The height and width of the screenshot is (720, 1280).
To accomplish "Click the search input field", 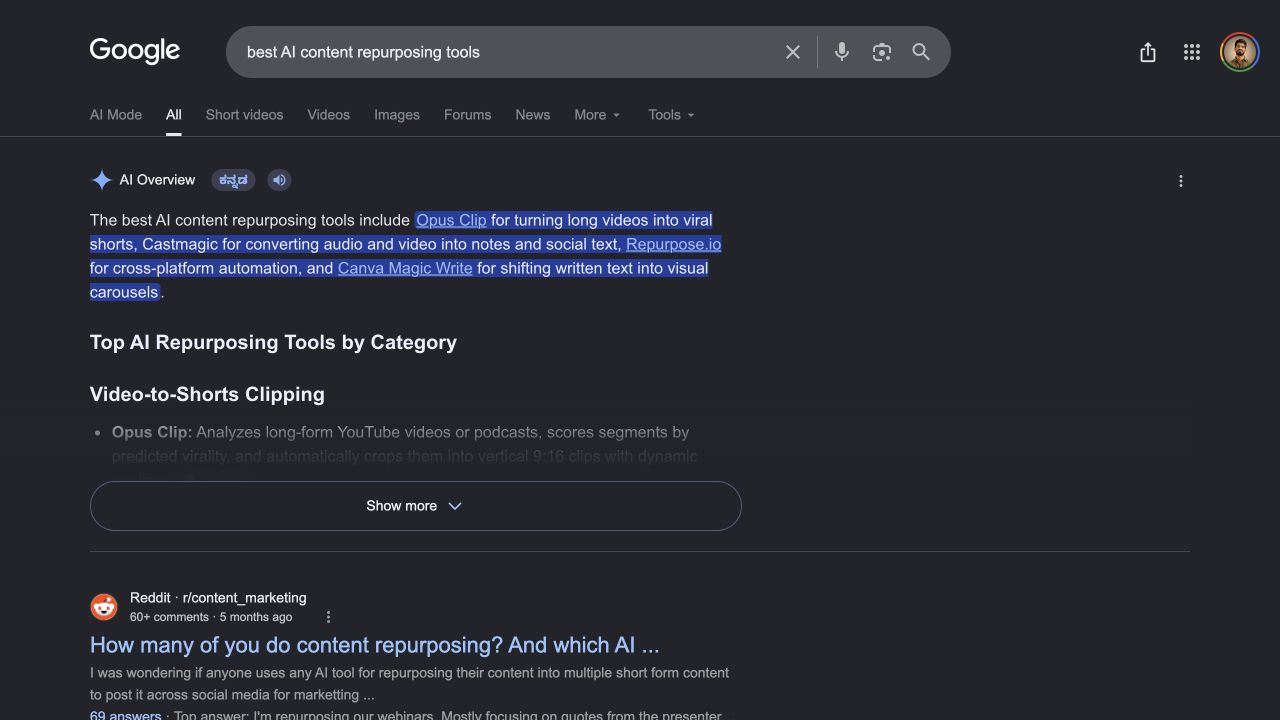I will point(508,52).
